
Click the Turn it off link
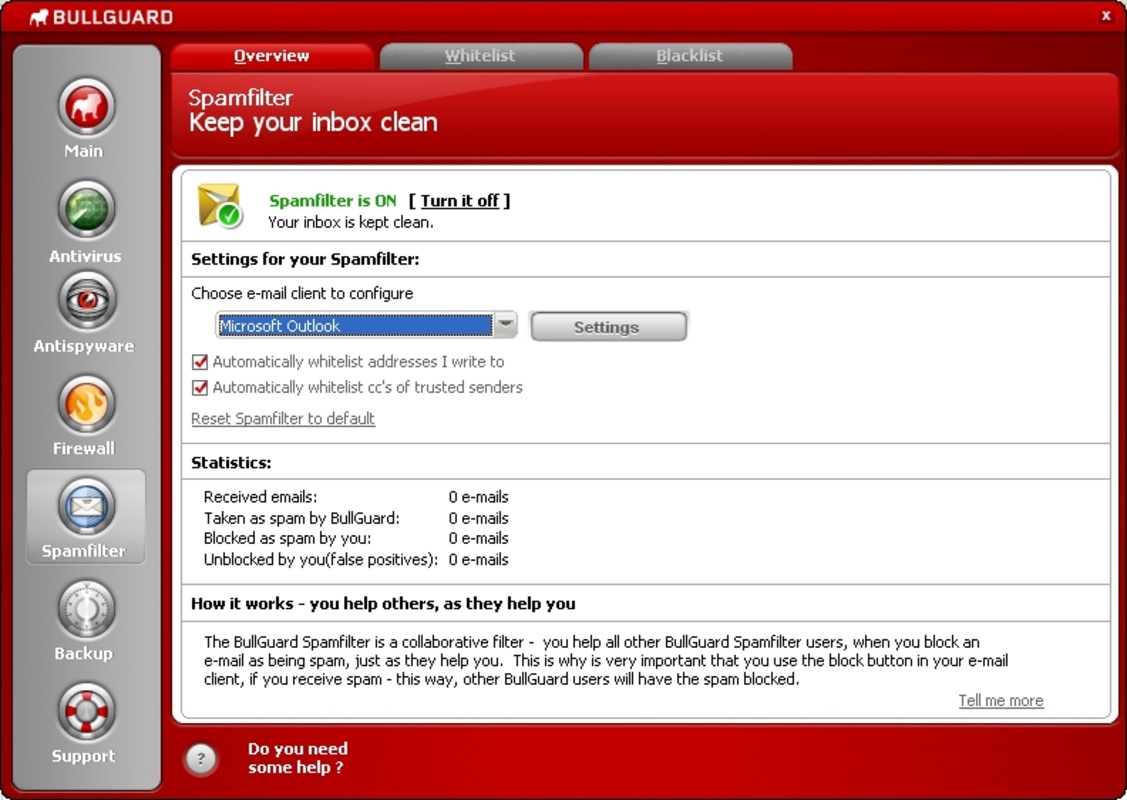coord(459,201)
